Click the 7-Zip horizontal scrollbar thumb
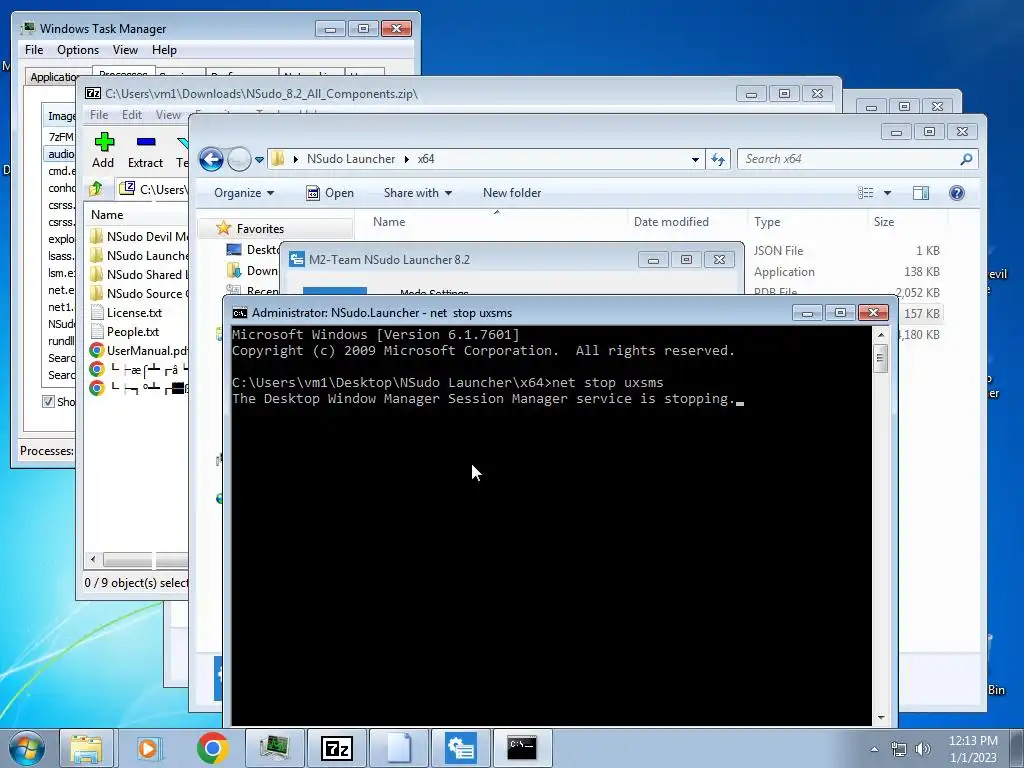 tap(146, 560)
